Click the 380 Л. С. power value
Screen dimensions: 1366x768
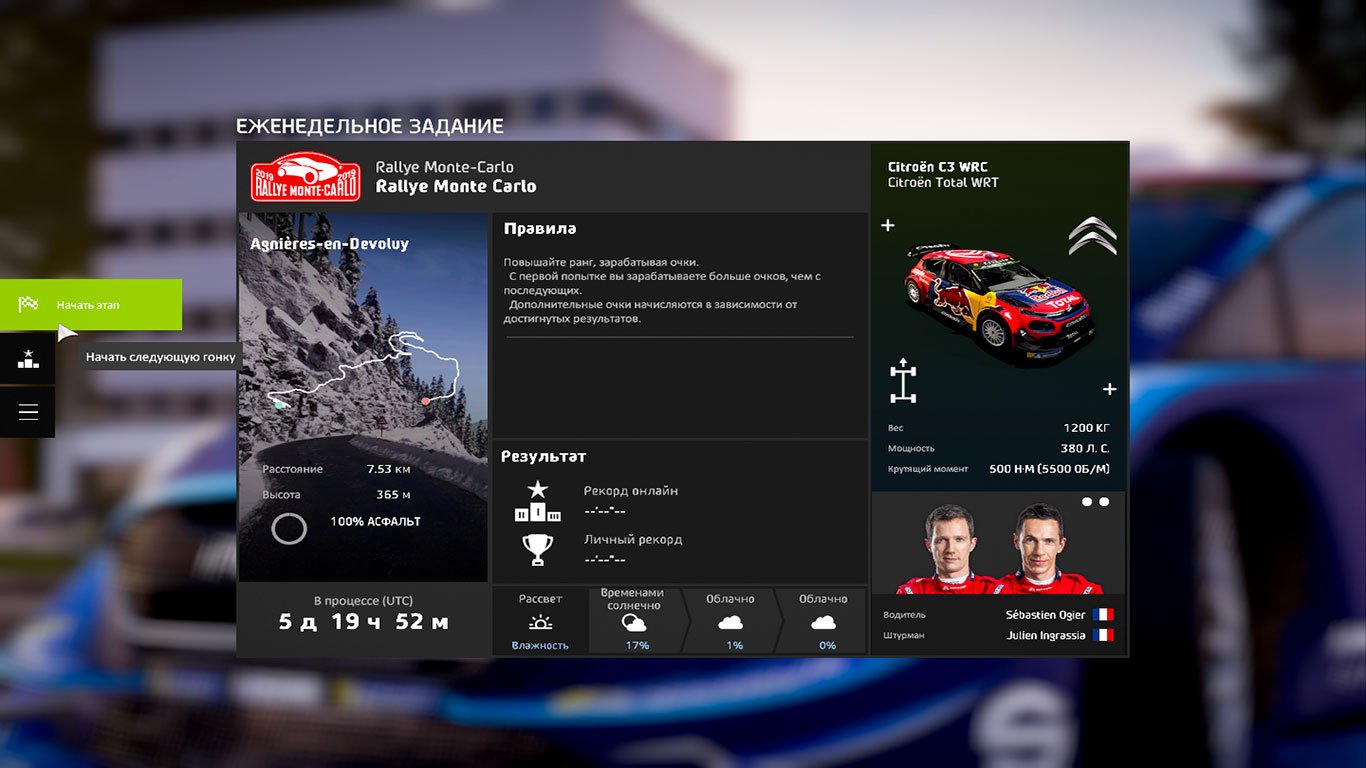point(1085,448)
